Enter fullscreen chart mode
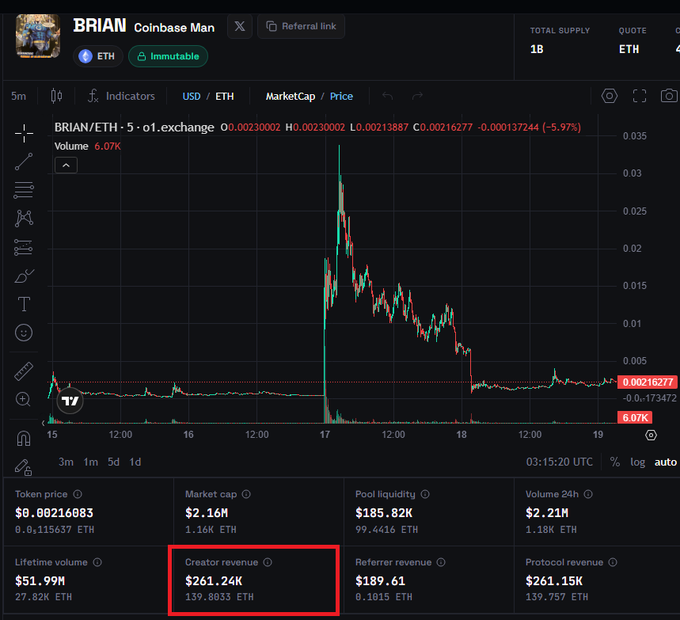This screenshot has height=620, width=680. point(639,96)
